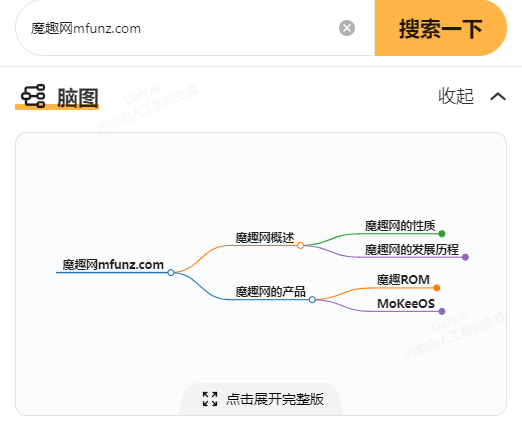Click the green dot at 魔趣网的性质

[442, 233]
